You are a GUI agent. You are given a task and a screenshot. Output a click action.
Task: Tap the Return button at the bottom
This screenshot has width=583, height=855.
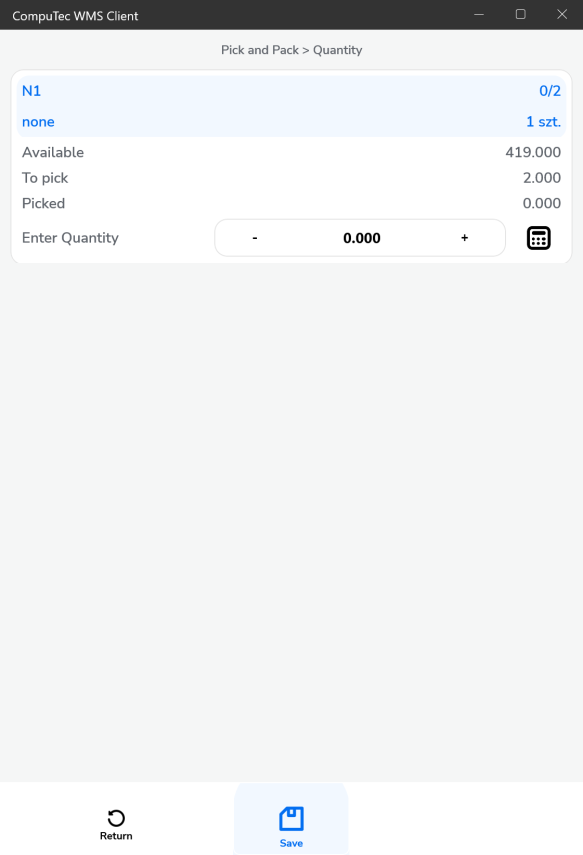tap(115, 825)
